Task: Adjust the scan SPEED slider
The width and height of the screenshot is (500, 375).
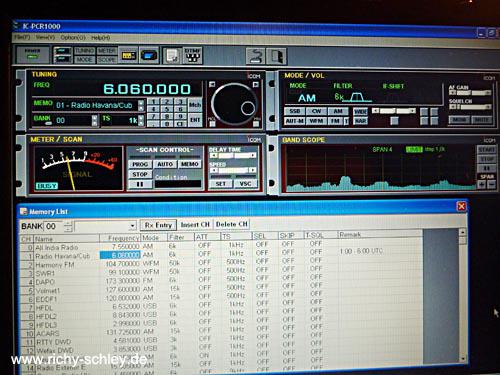Action: (233, 170)
